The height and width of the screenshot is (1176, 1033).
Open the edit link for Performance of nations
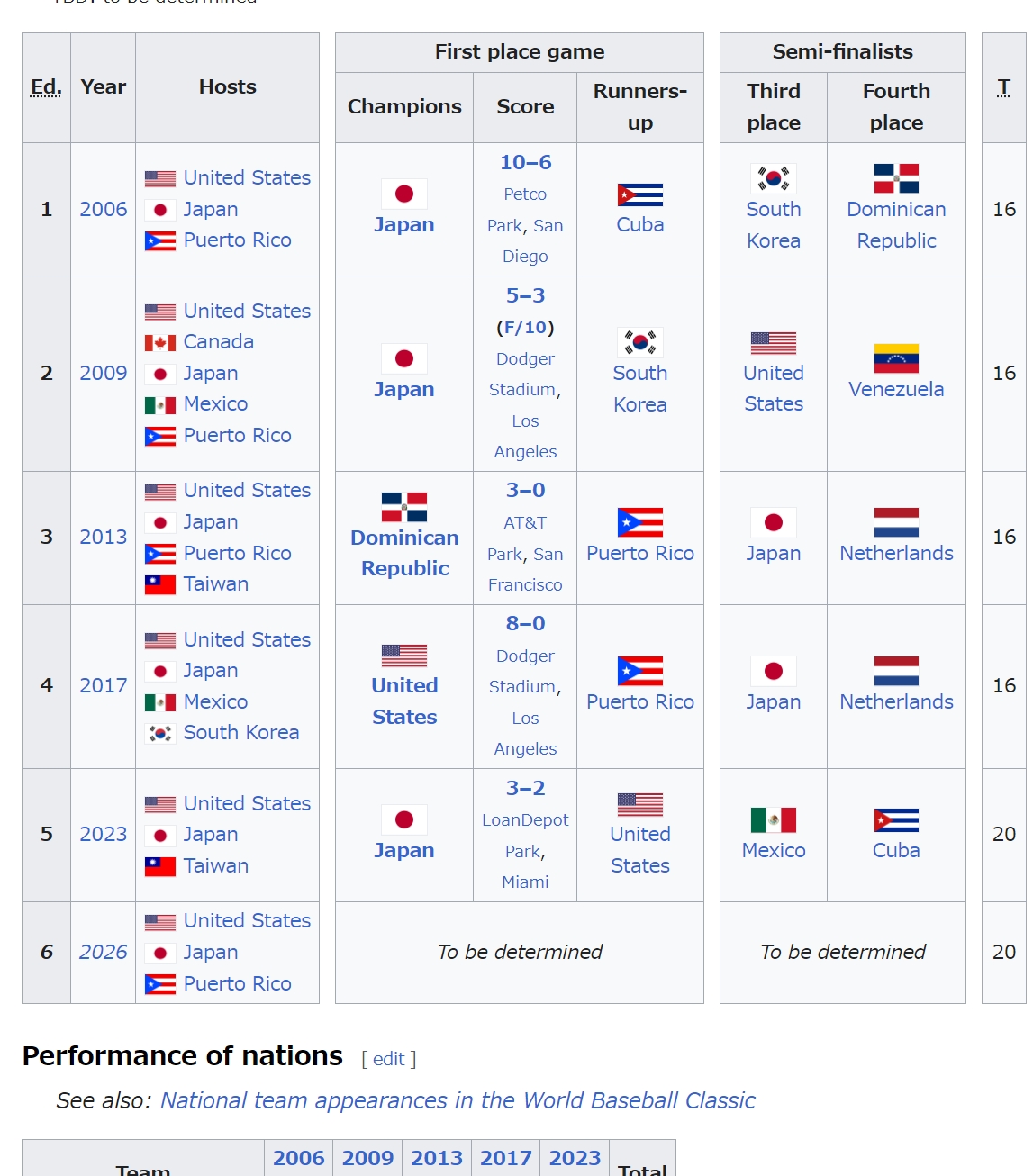click(x=389, y=1059)
